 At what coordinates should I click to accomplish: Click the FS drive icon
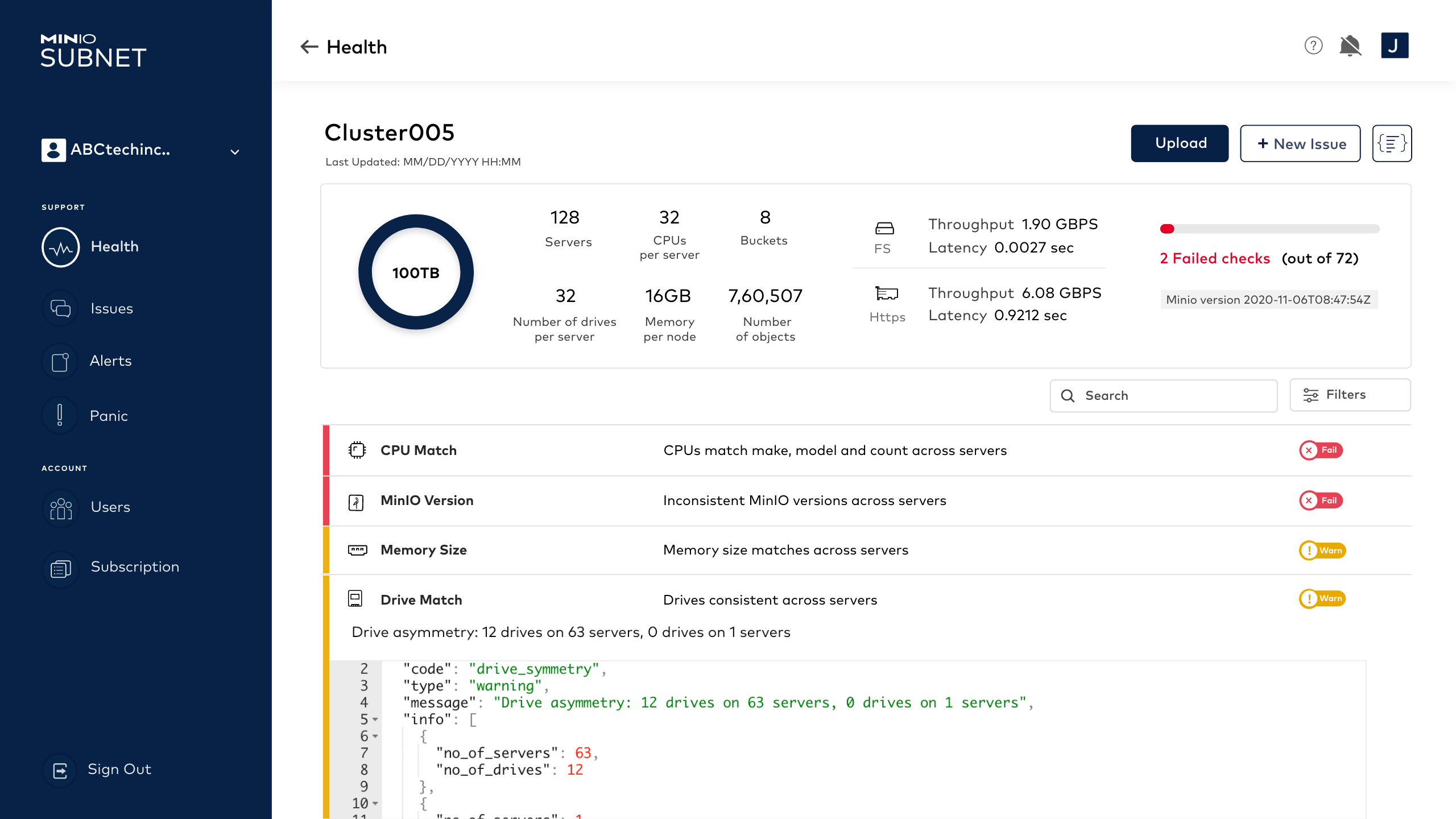884,229
